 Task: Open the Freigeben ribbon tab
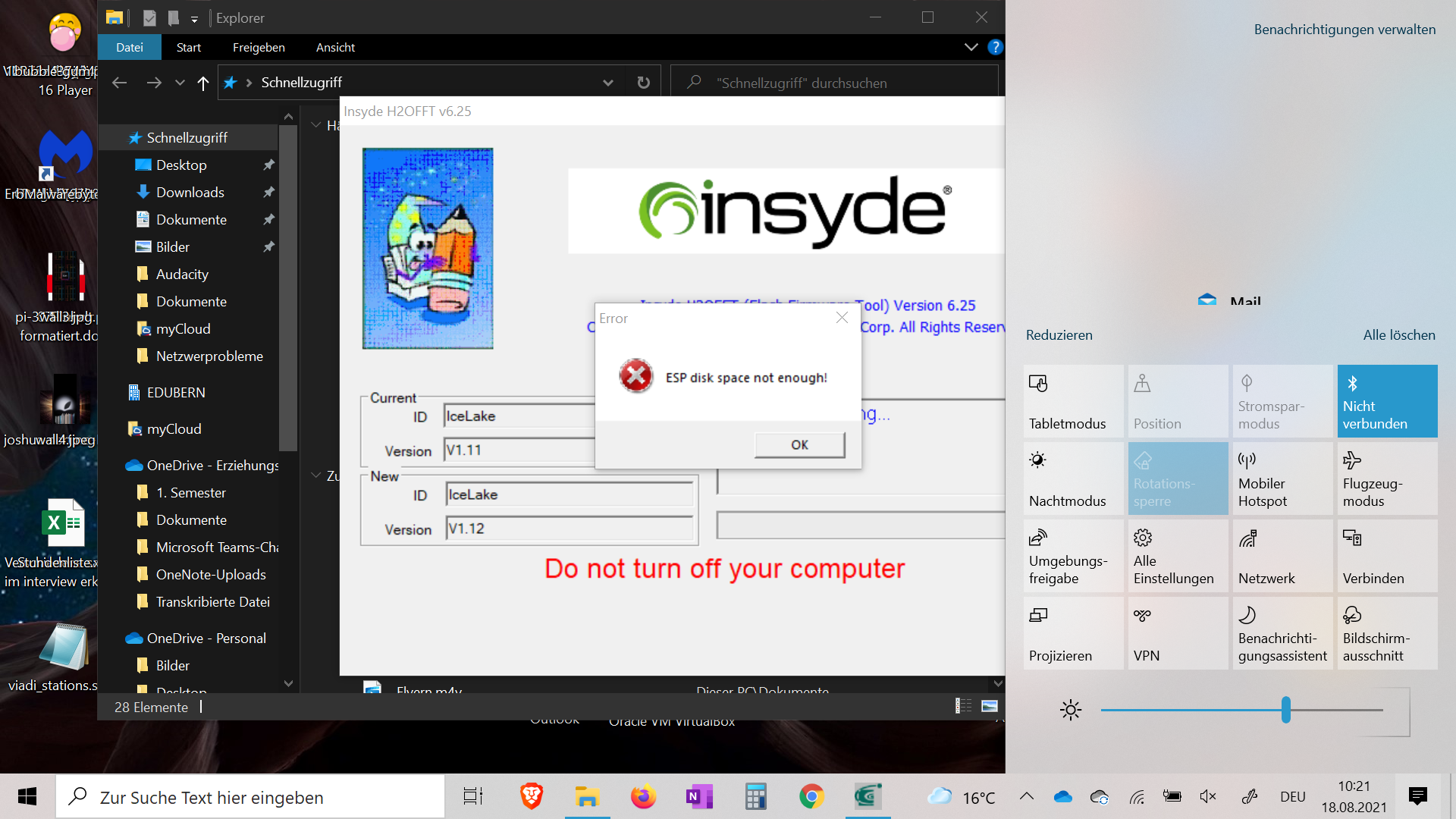click(x=259, y=47)
